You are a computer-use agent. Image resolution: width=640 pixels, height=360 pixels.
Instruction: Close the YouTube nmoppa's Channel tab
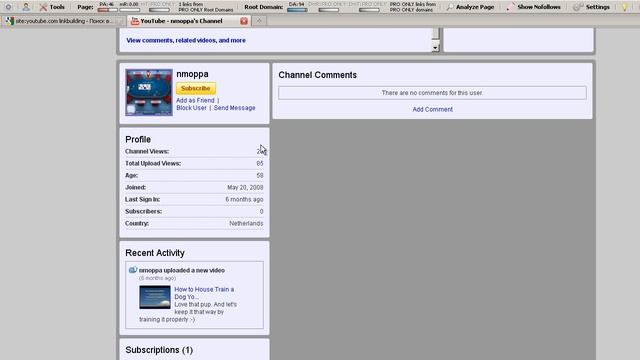[x=244, y=21]
